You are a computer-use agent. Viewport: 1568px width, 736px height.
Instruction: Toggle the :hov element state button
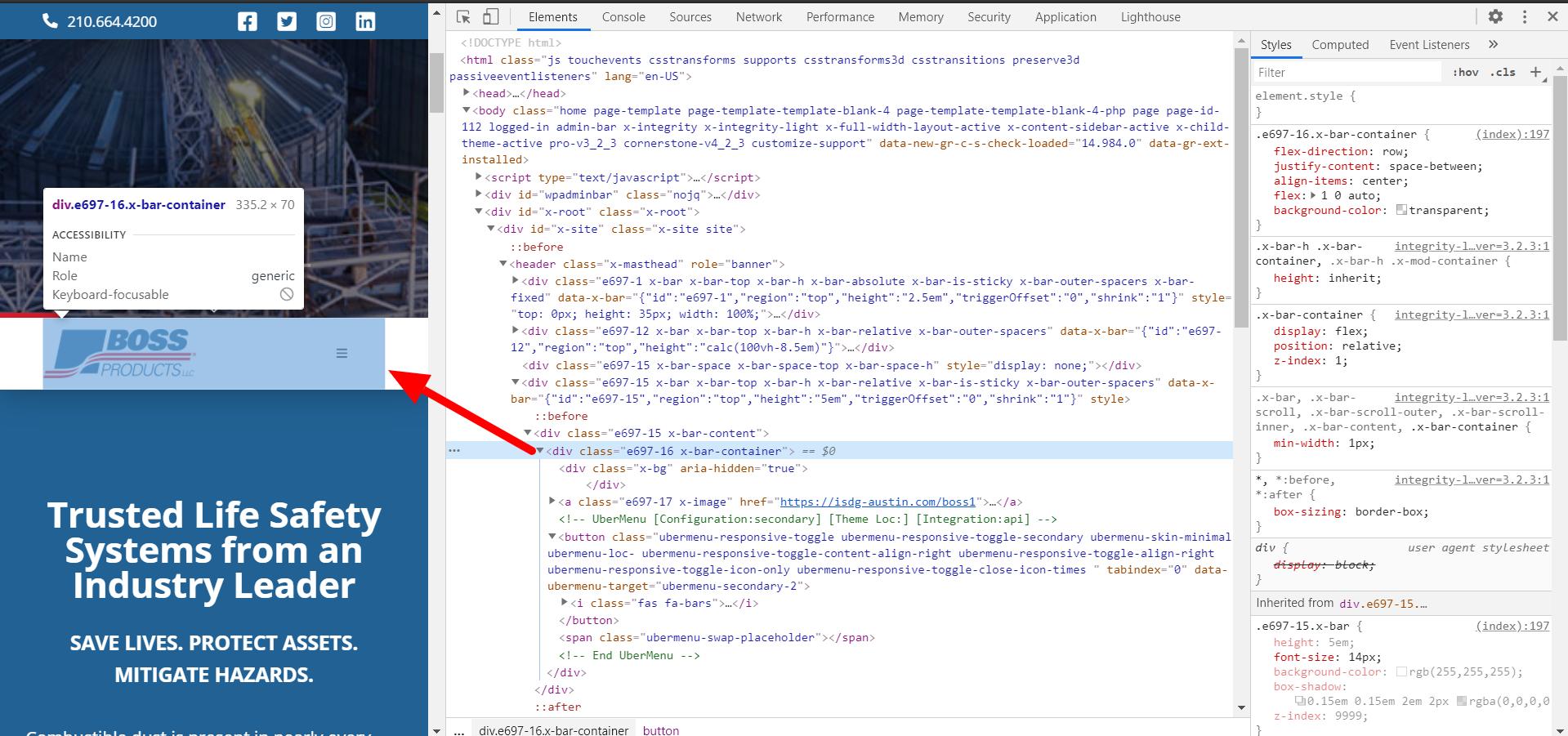pyautogui.click(x=1466, y=73)
